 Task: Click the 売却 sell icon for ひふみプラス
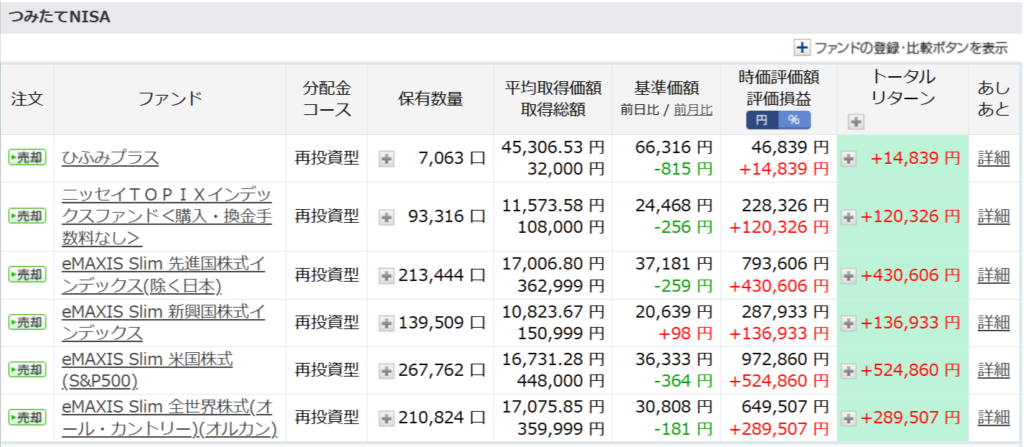[27, 158]
